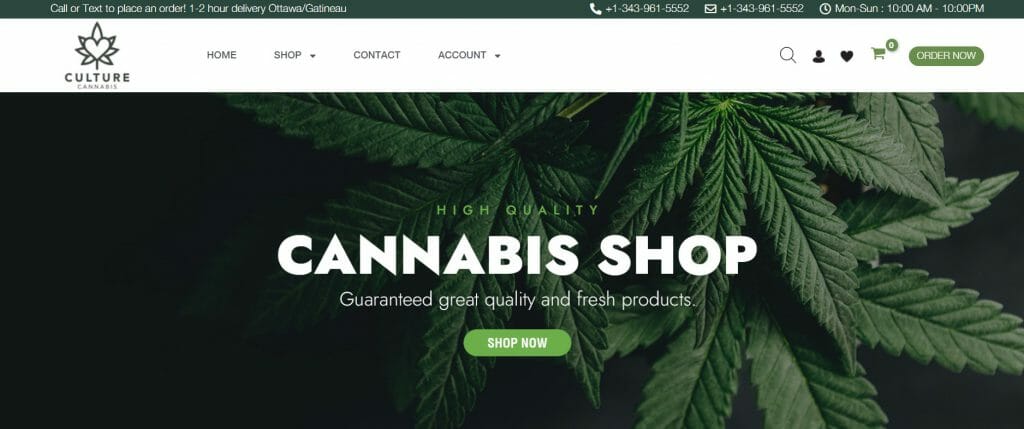The height and width of the screenshot is (429, 1024).
Task: Click the Order Now button
Action: 946,56
